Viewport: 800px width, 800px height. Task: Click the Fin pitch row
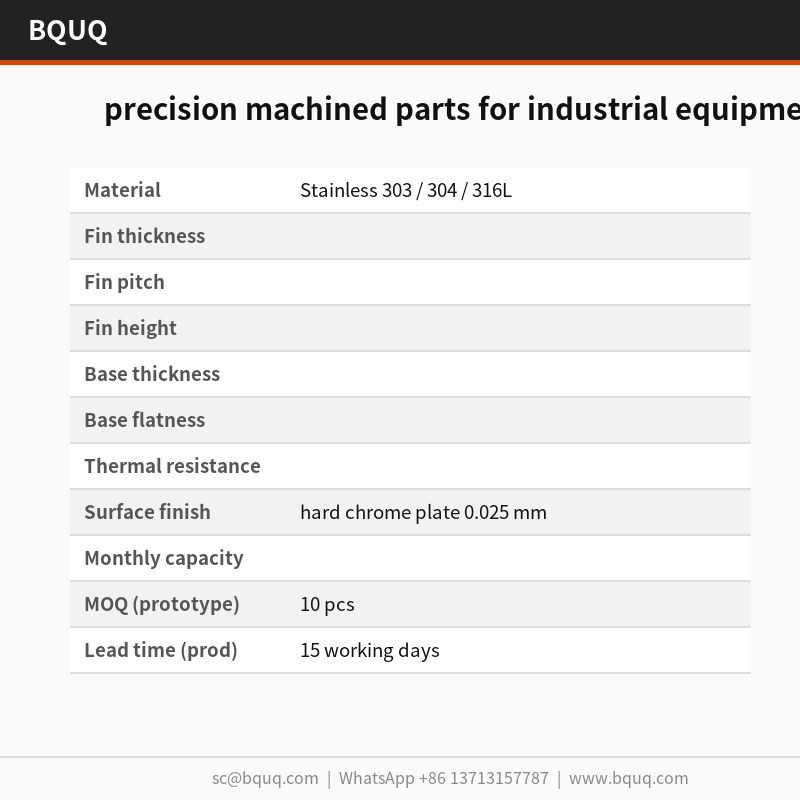[x=410, y=282]
